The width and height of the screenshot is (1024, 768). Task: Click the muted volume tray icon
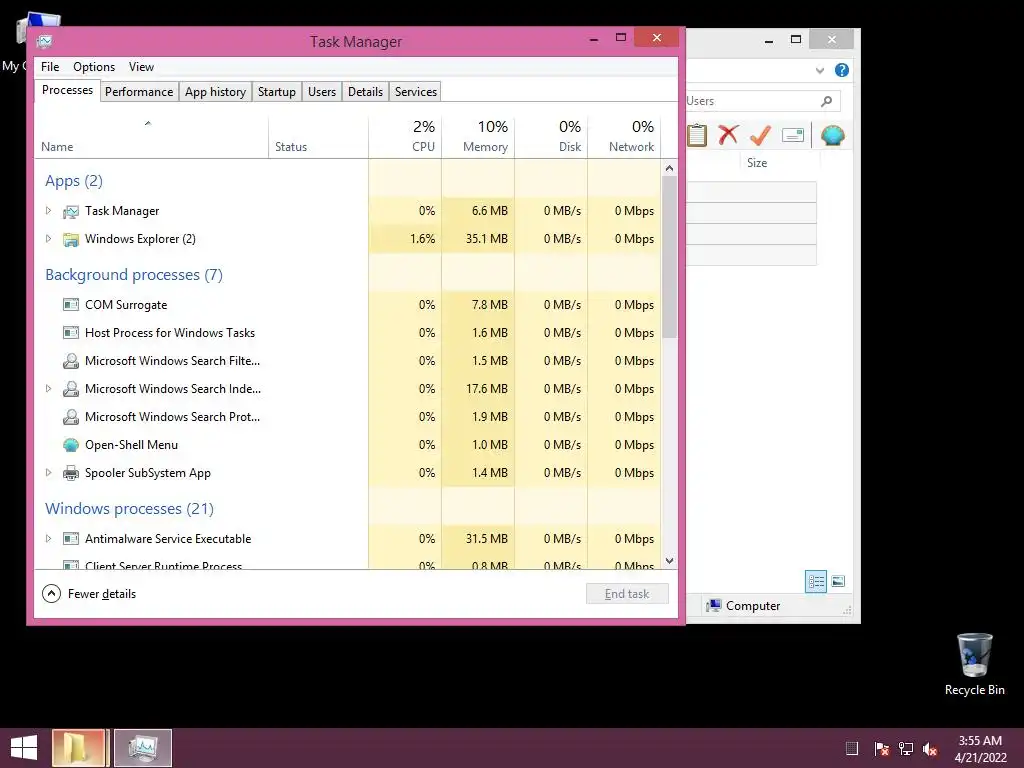tap(930, 748)
